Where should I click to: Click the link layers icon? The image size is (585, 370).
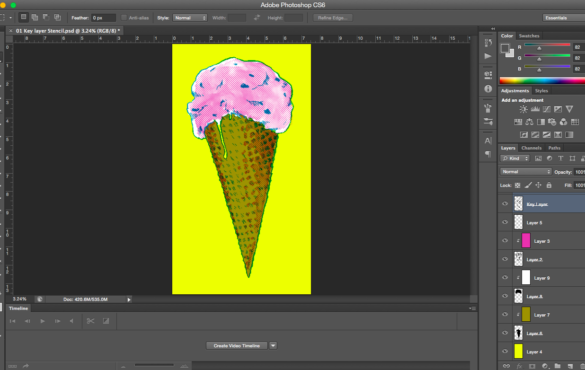tap(506, 366)
